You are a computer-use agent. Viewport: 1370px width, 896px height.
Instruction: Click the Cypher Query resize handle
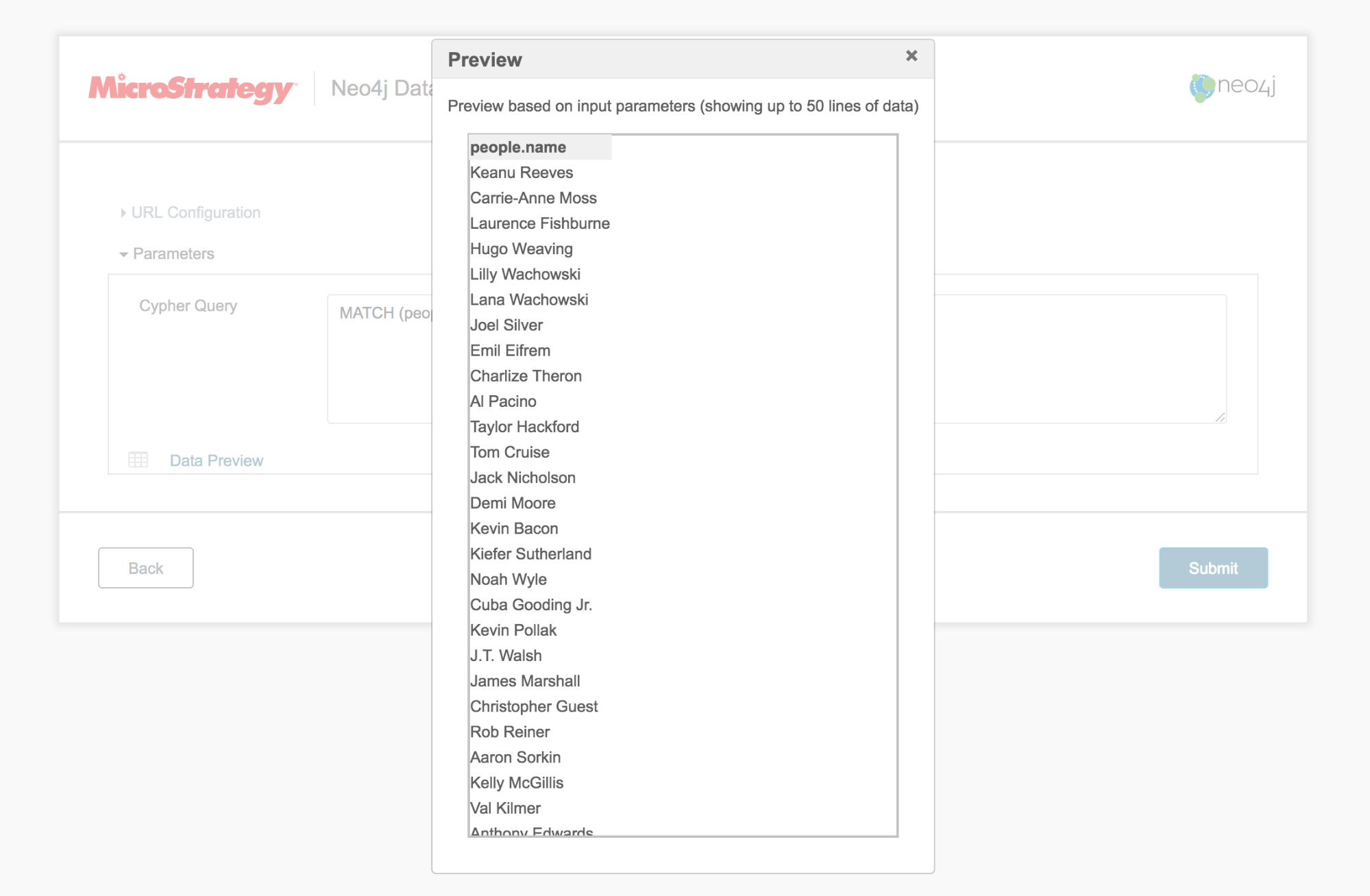(1220, 417)
